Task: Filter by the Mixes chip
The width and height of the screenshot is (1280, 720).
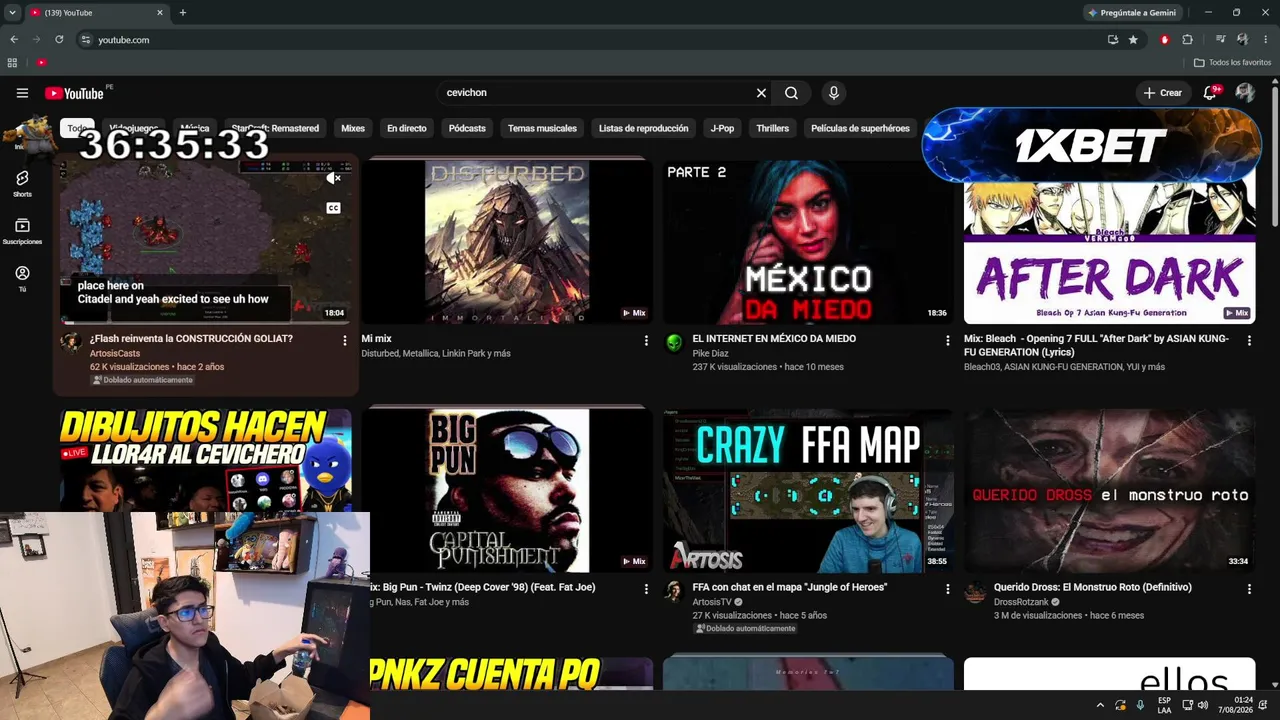Action: (353, 128)
